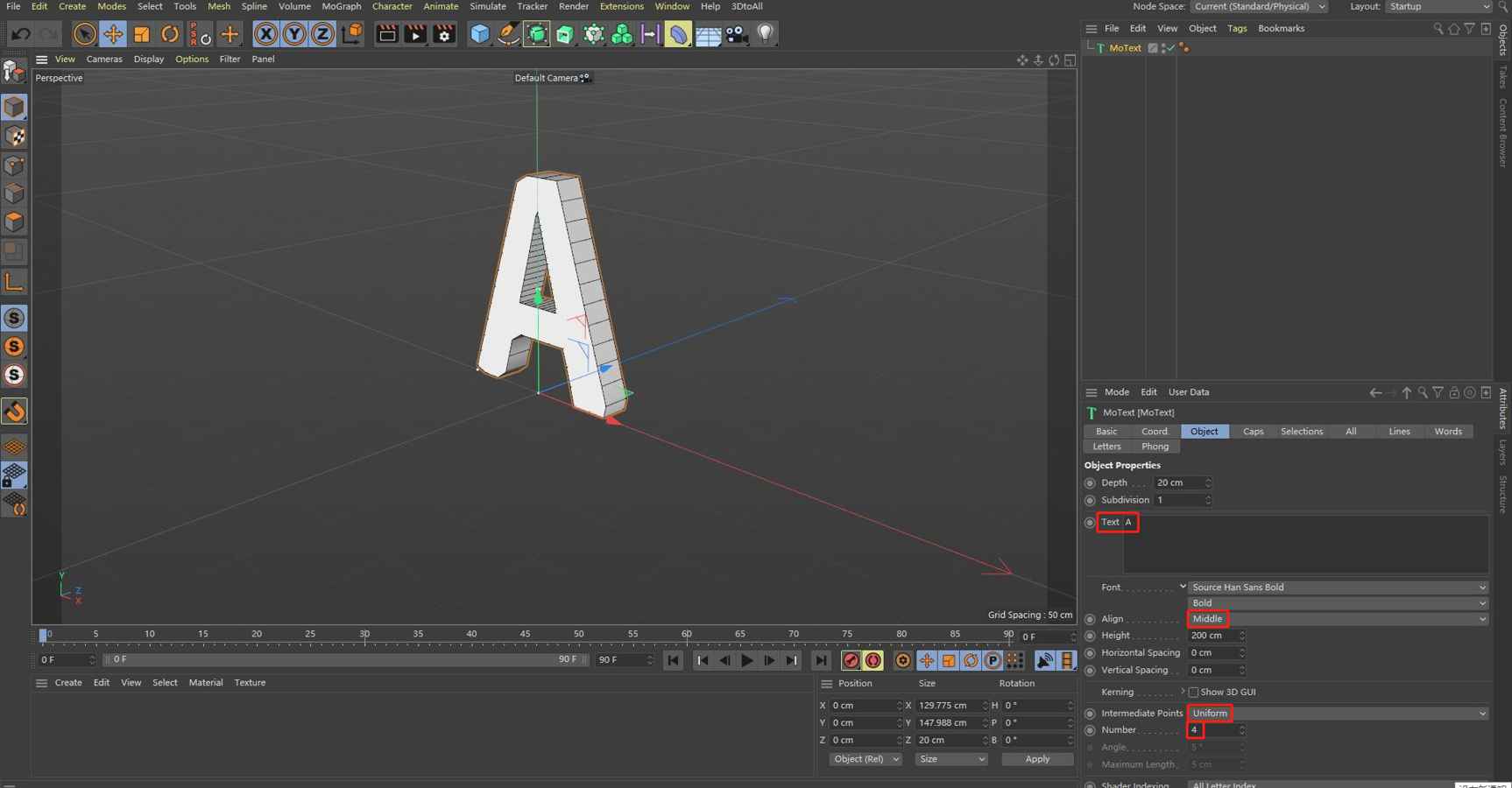Add a floor/sky environment object
Screen dimensions: 1512x788
708,34
